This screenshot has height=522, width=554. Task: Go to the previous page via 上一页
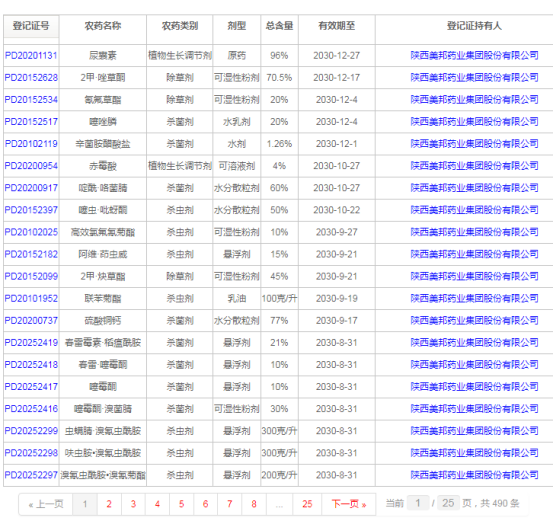click(x=46, y=504)
